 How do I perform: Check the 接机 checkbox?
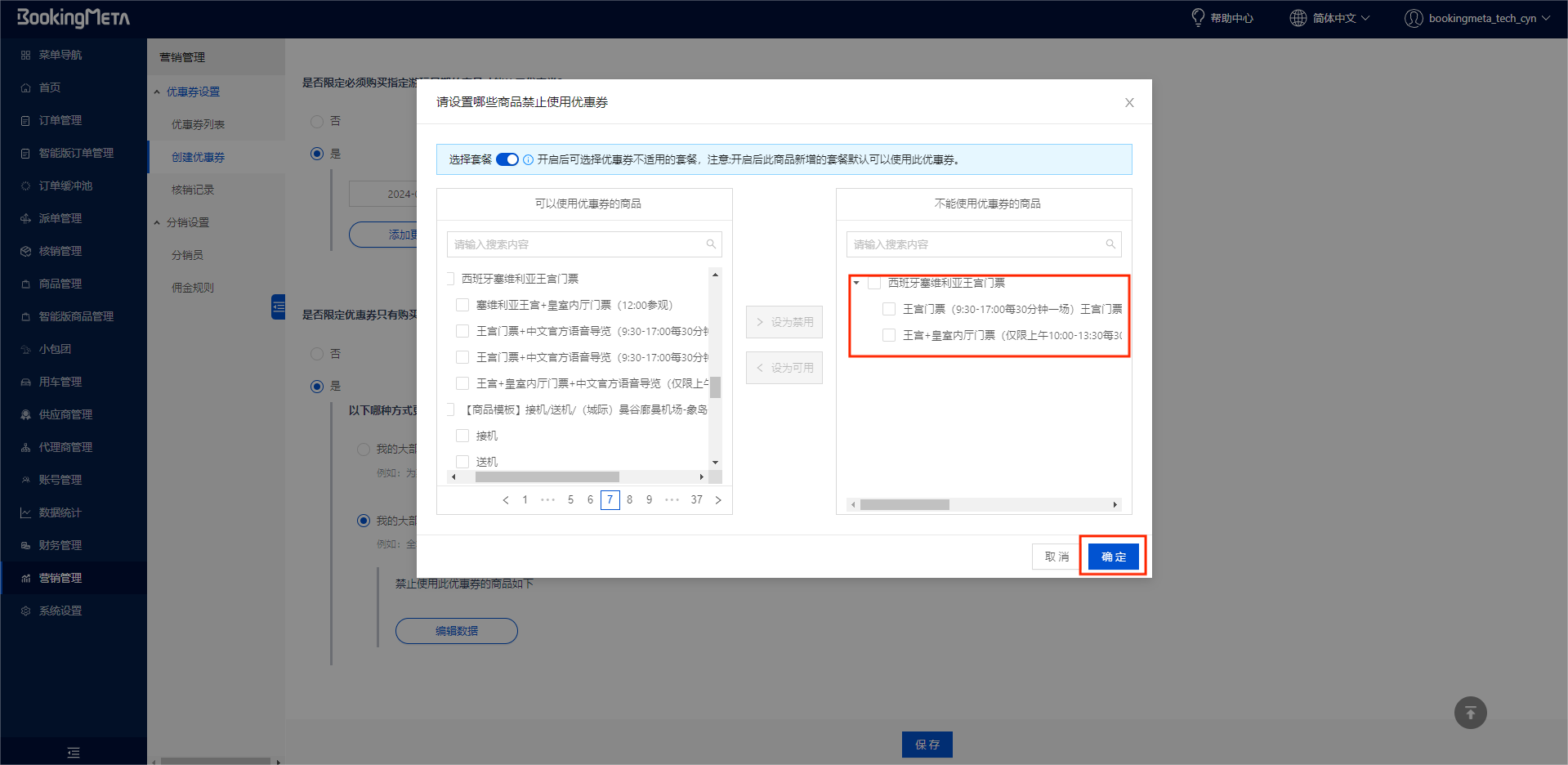[x=462, y=436]
